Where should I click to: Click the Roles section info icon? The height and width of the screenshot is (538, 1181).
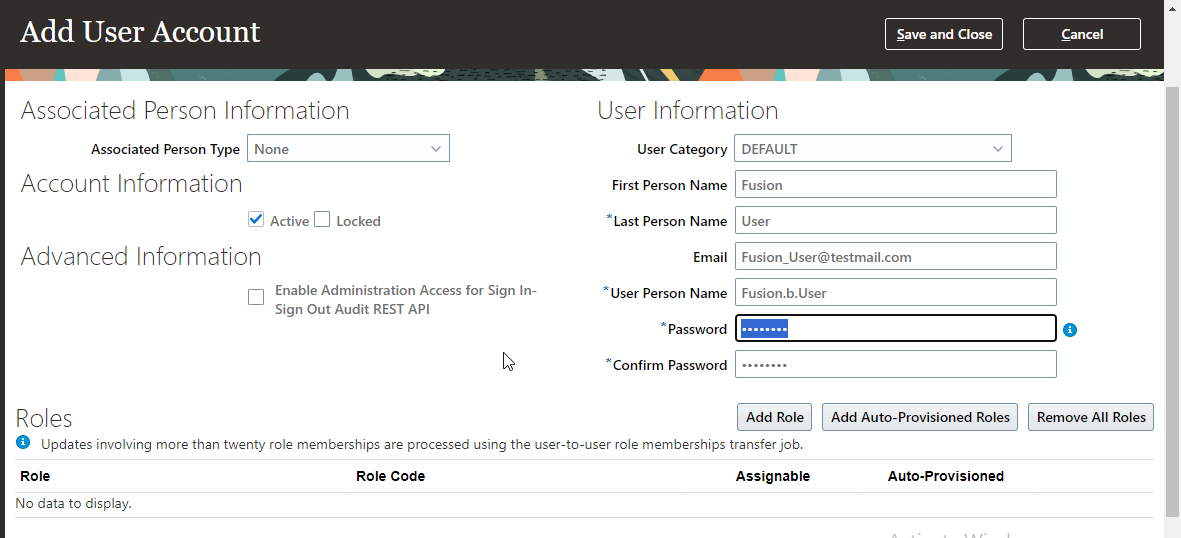(x=23, y=442)
